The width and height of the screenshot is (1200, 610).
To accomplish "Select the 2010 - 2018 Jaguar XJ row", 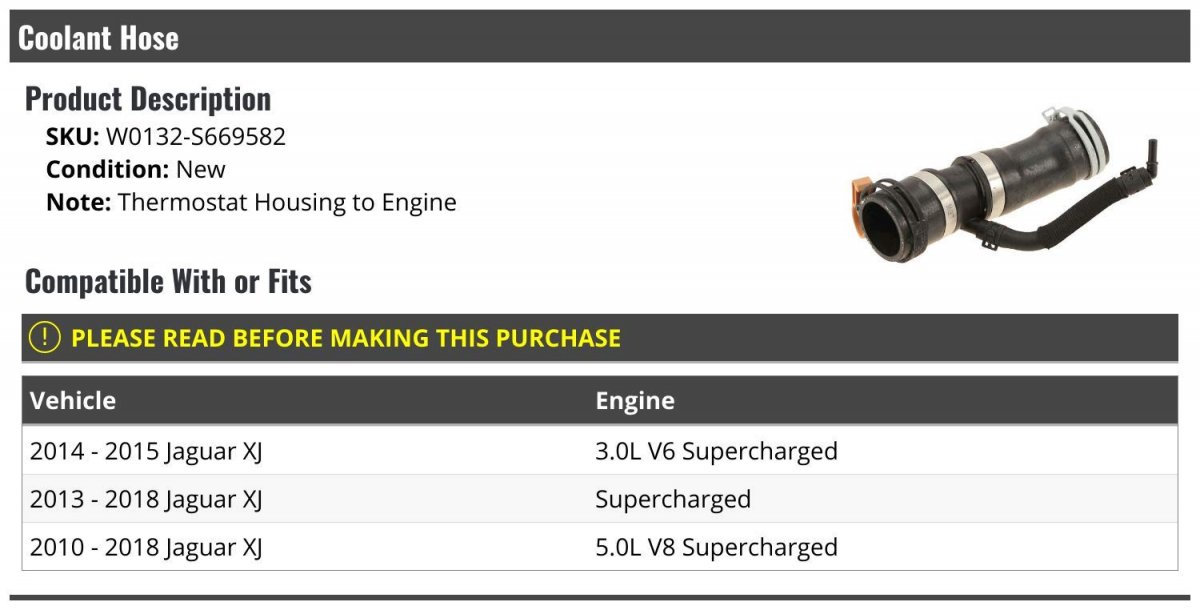I will [x=600, y=547].
